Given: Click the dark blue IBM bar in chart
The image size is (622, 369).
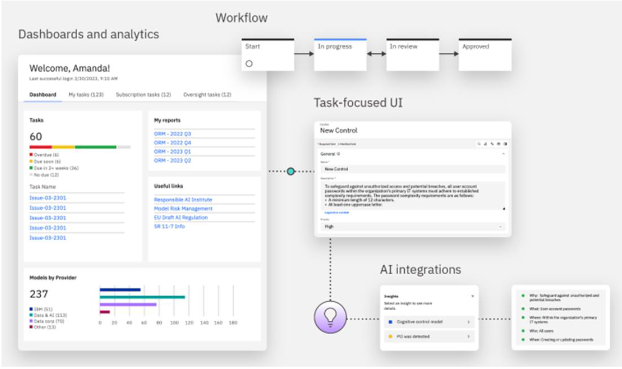Looking at the screenshot, I should pos(120,290).
